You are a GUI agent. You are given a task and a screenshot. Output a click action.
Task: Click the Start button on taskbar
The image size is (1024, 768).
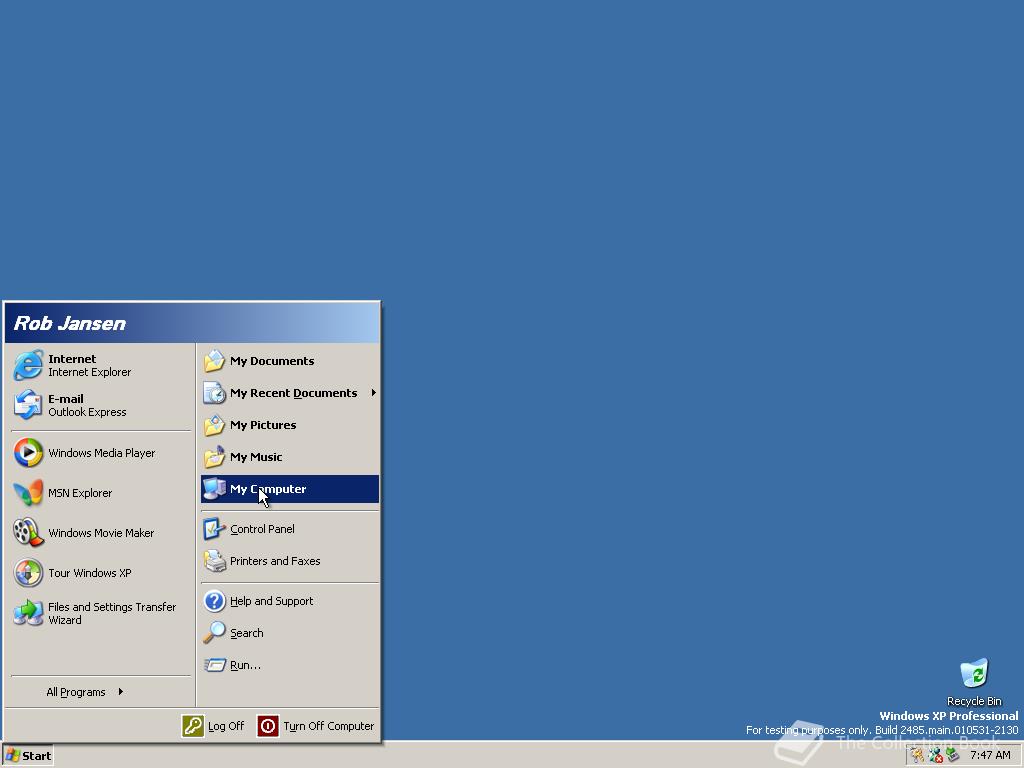(28, 756)
